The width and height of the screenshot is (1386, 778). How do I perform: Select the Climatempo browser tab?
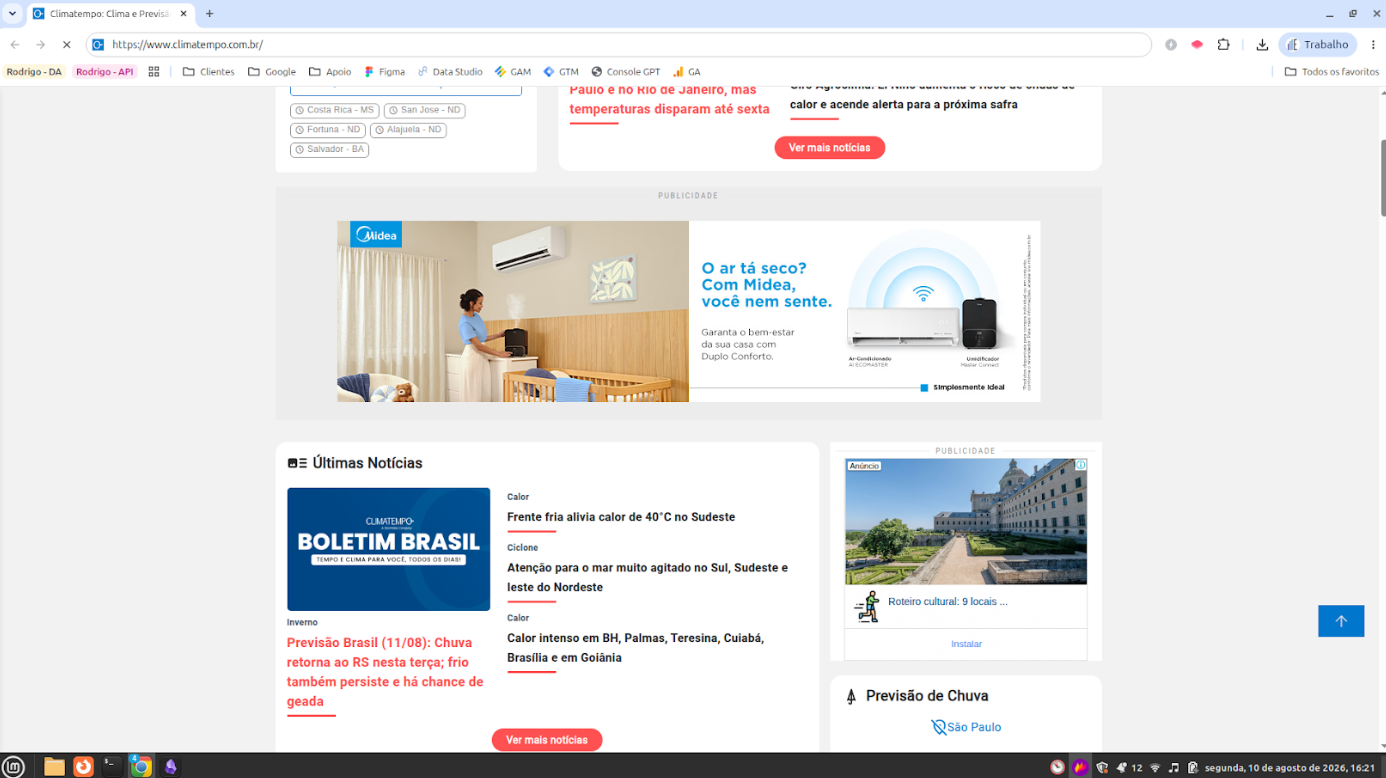(110, 14)
